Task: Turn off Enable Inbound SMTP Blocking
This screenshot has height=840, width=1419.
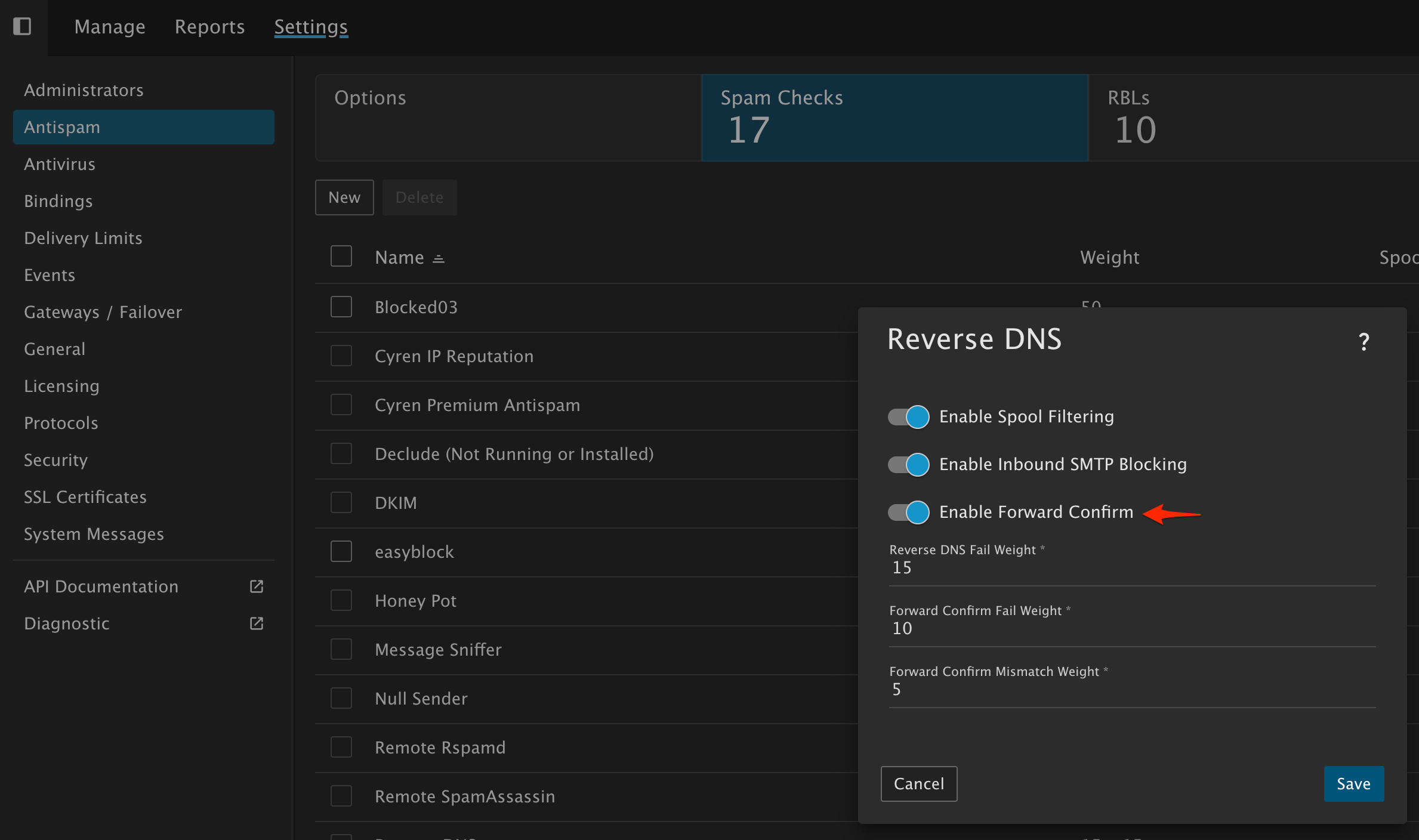Action: (908, 464)
